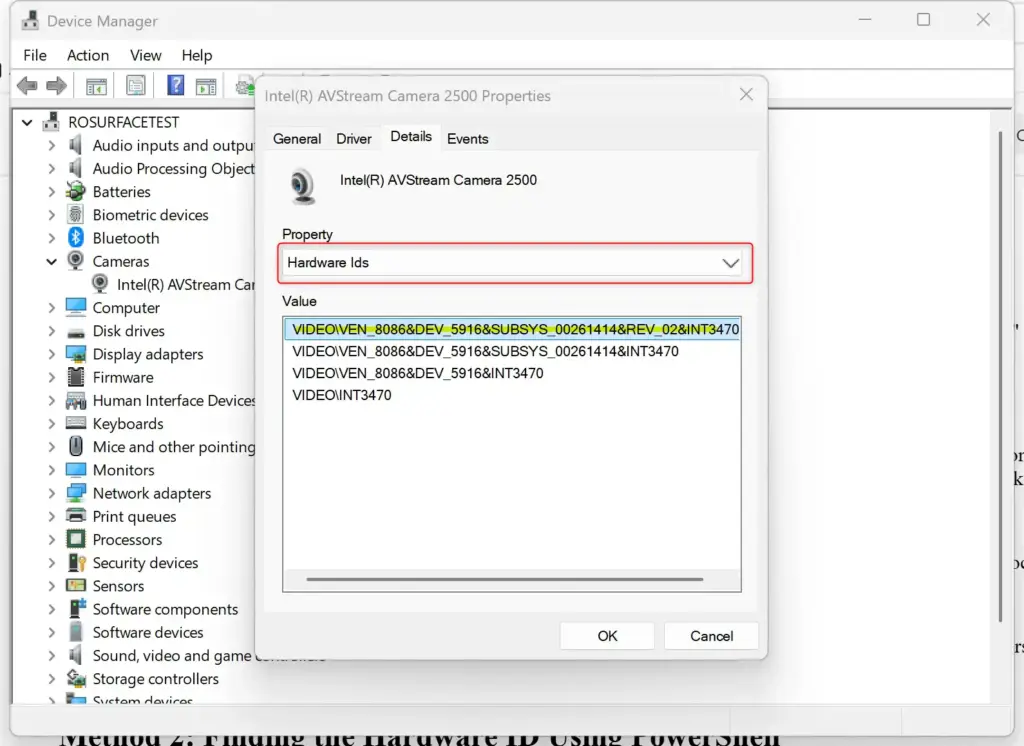Image resolution: width=1024 pixels, height=746 pixels.
Task: Click OK in camera Properties dialog
Action: [607, 636]
